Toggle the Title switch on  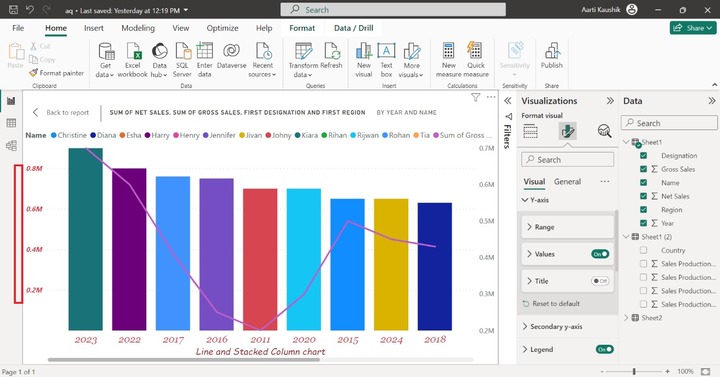[600, 281]
